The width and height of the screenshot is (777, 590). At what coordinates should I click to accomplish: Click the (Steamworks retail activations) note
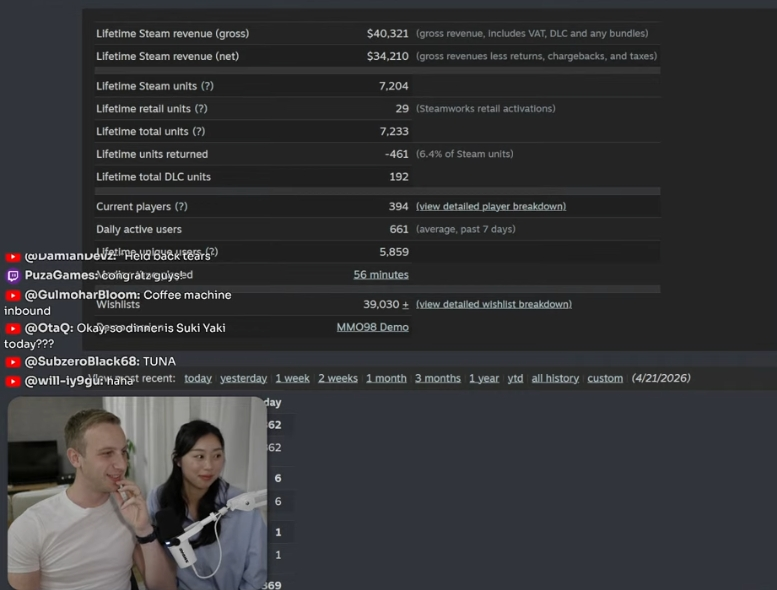pyautogui.click(x=486, y=108)
